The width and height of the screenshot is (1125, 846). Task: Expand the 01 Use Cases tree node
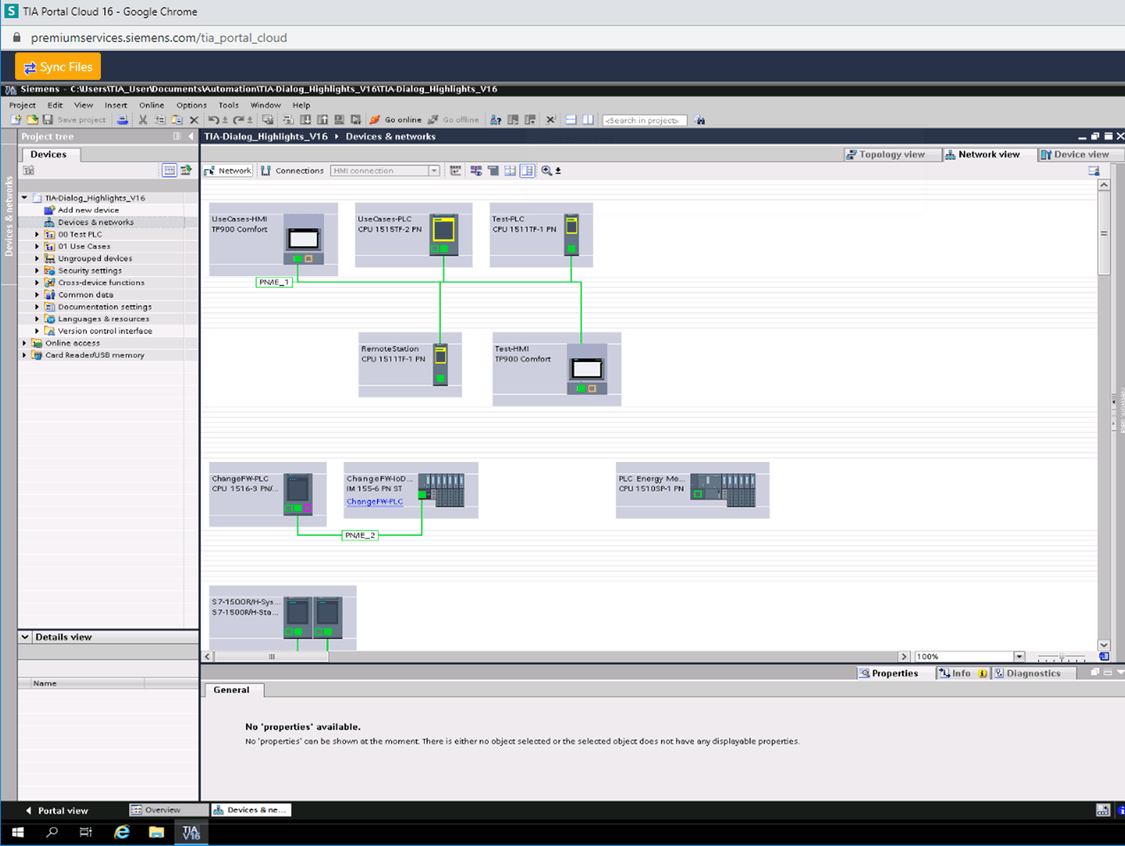(x=37, y=246)
